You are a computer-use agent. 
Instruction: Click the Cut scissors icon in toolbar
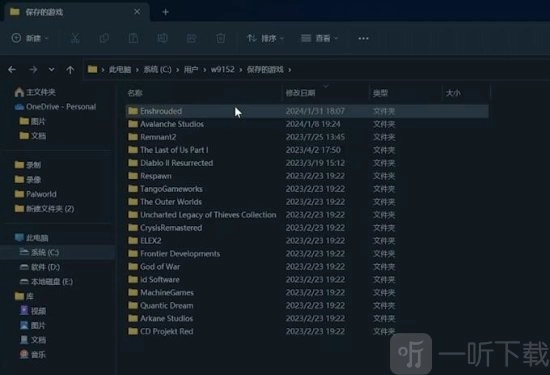pyautogui.click(x=75, y=38)
